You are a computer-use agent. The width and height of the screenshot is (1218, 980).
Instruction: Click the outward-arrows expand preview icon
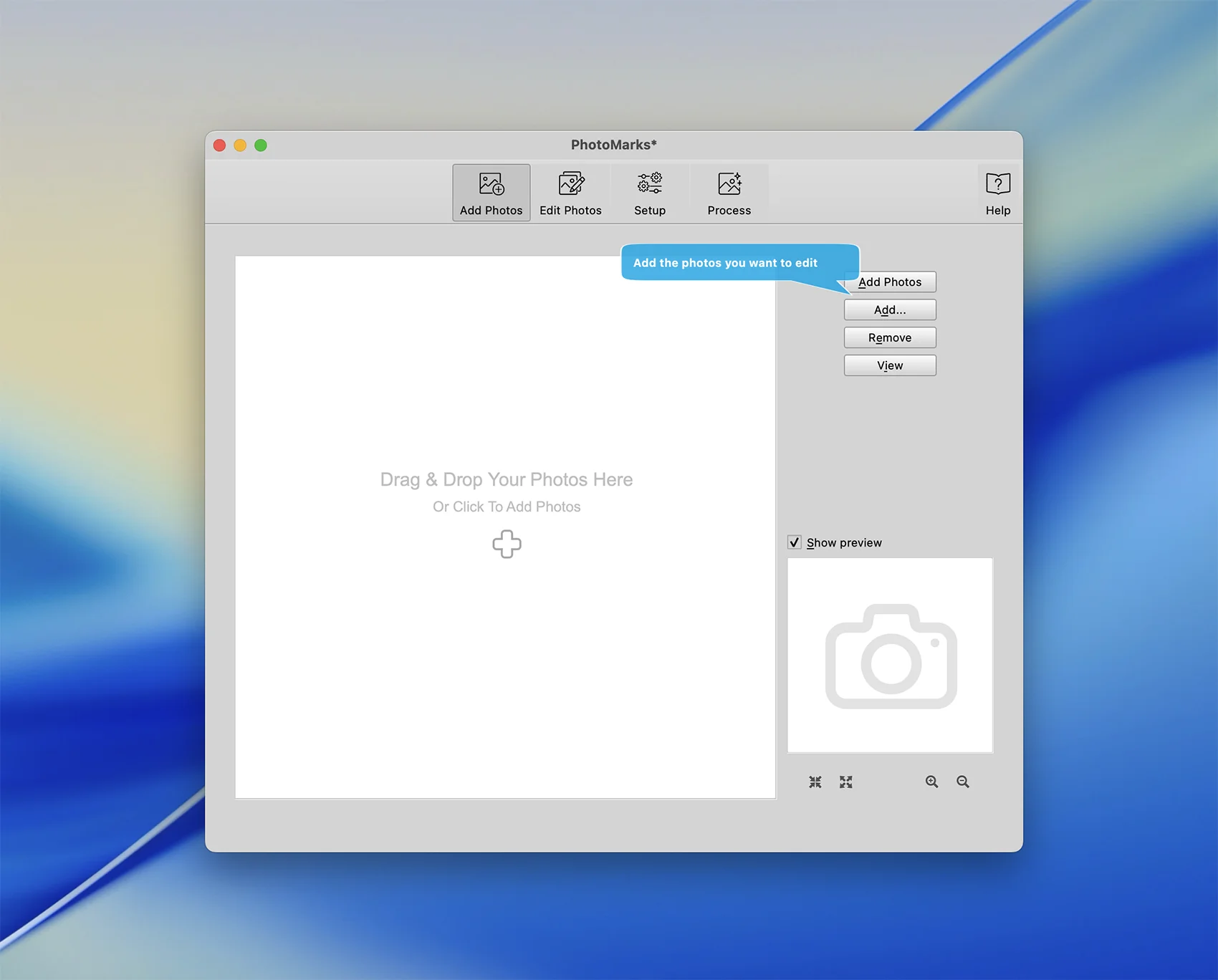[x=846, y=782]
